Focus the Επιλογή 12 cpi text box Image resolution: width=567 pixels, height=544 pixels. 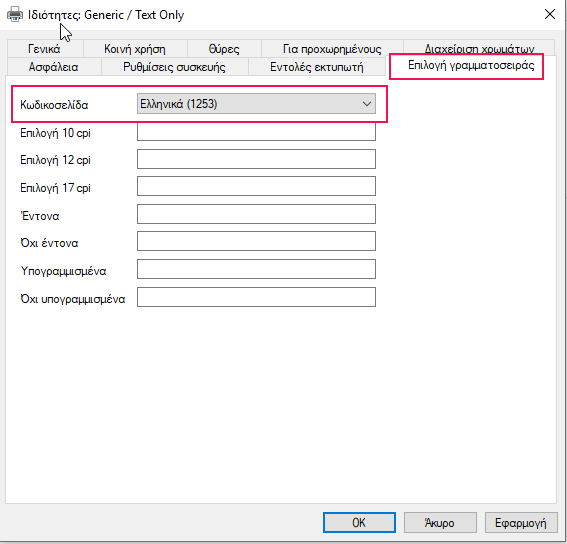tap(256, 159)
